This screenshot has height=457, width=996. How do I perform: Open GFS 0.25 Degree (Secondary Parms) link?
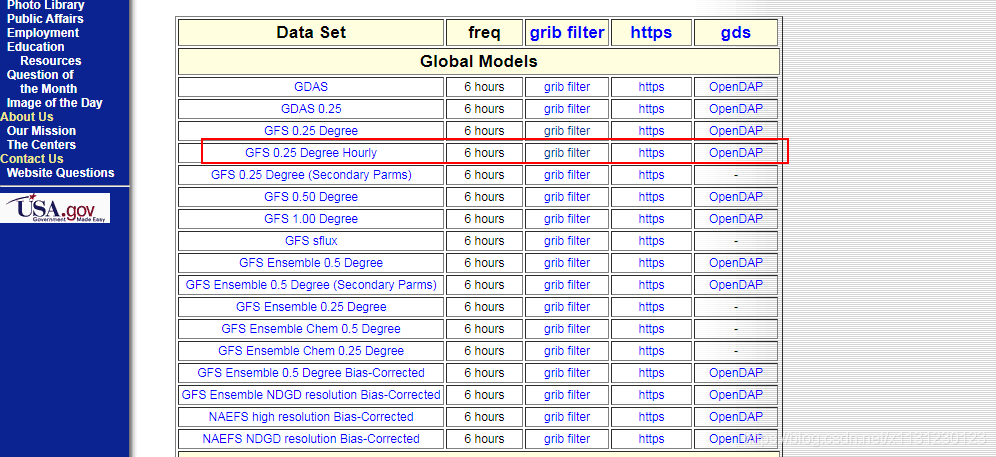[x=311, y=175]
